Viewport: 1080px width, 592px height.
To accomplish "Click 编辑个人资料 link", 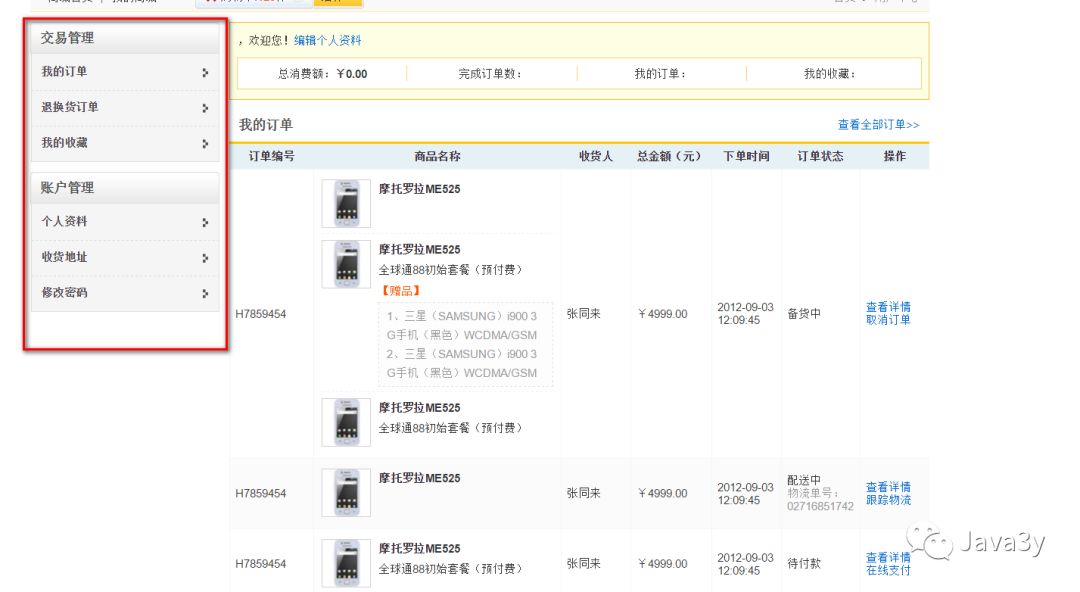I will click(327, 41).
